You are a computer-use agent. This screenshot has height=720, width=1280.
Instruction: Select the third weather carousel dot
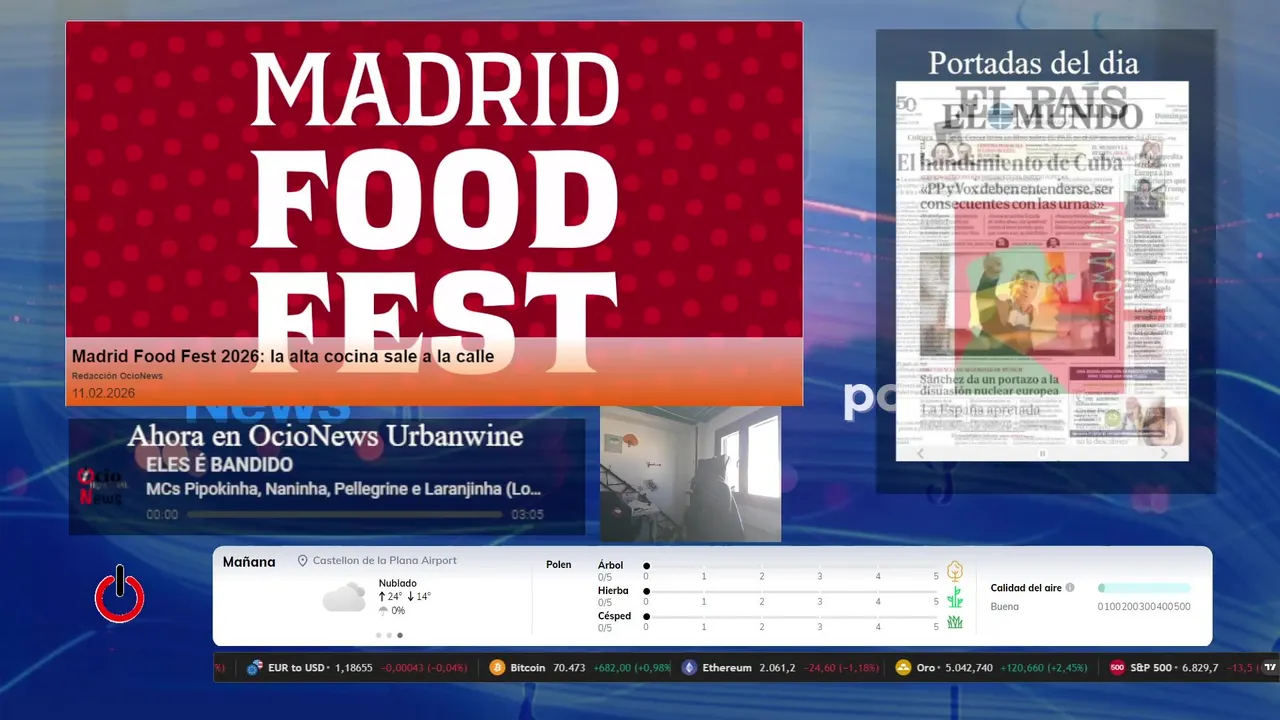pyautogui.click(x=400, y=635)
